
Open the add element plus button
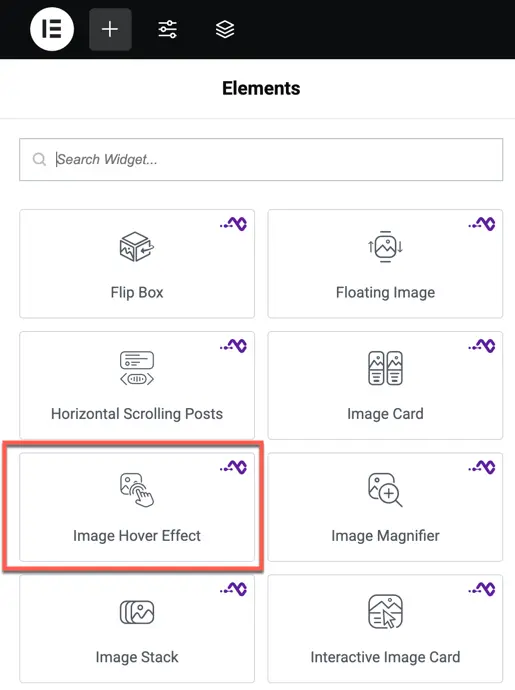110,29
